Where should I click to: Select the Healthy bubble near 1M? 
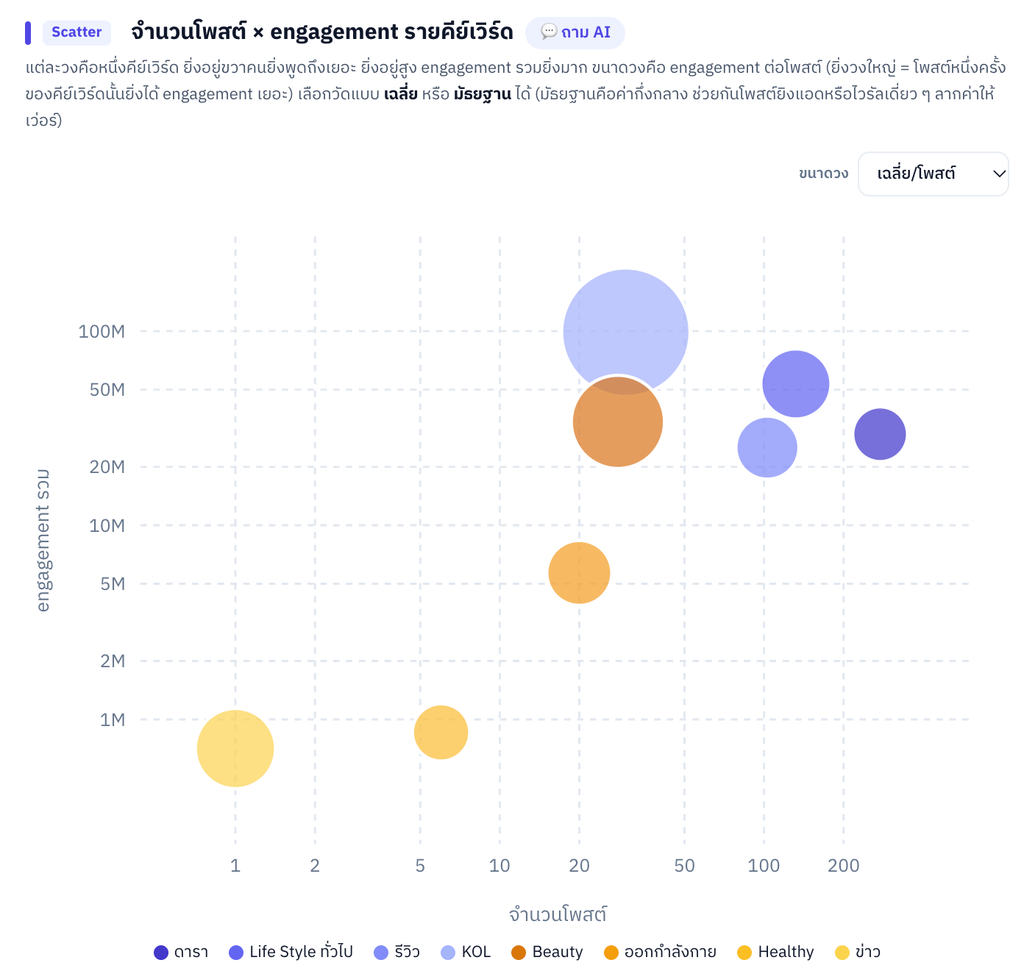pyautogui.click(x=441, y=732)
